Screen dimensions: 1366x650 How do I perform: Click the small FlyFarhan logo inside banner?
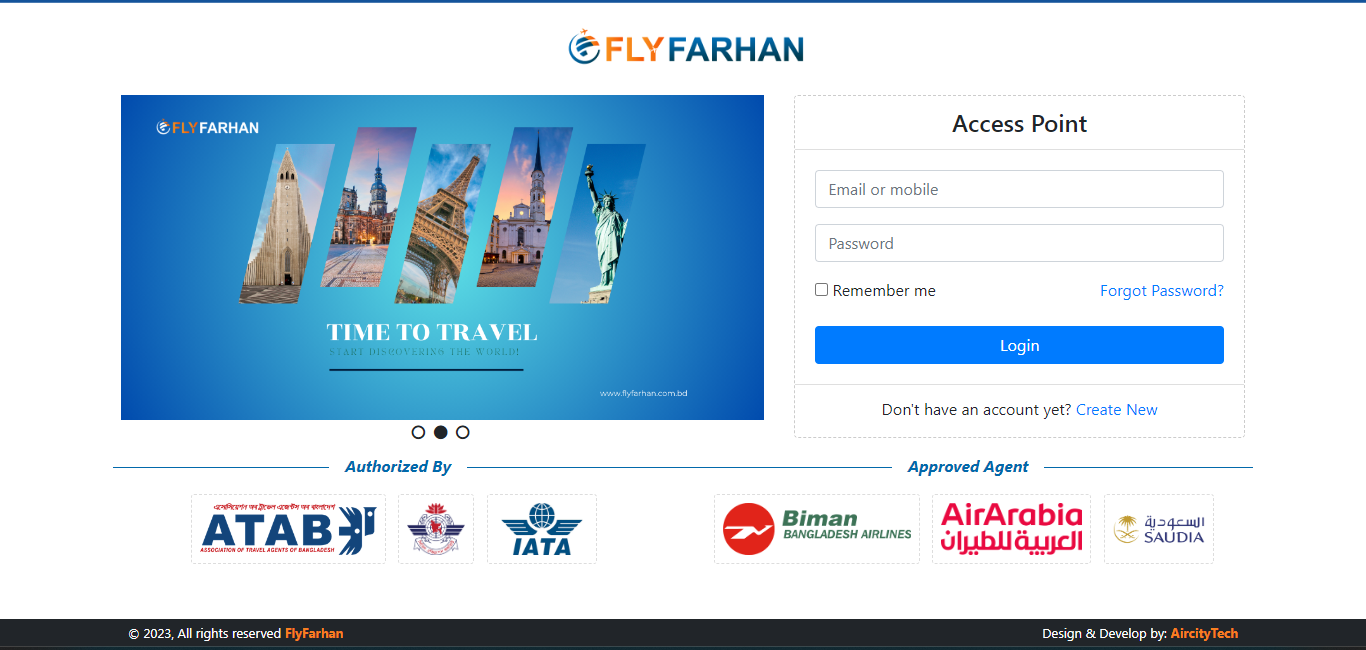(208, 127)
